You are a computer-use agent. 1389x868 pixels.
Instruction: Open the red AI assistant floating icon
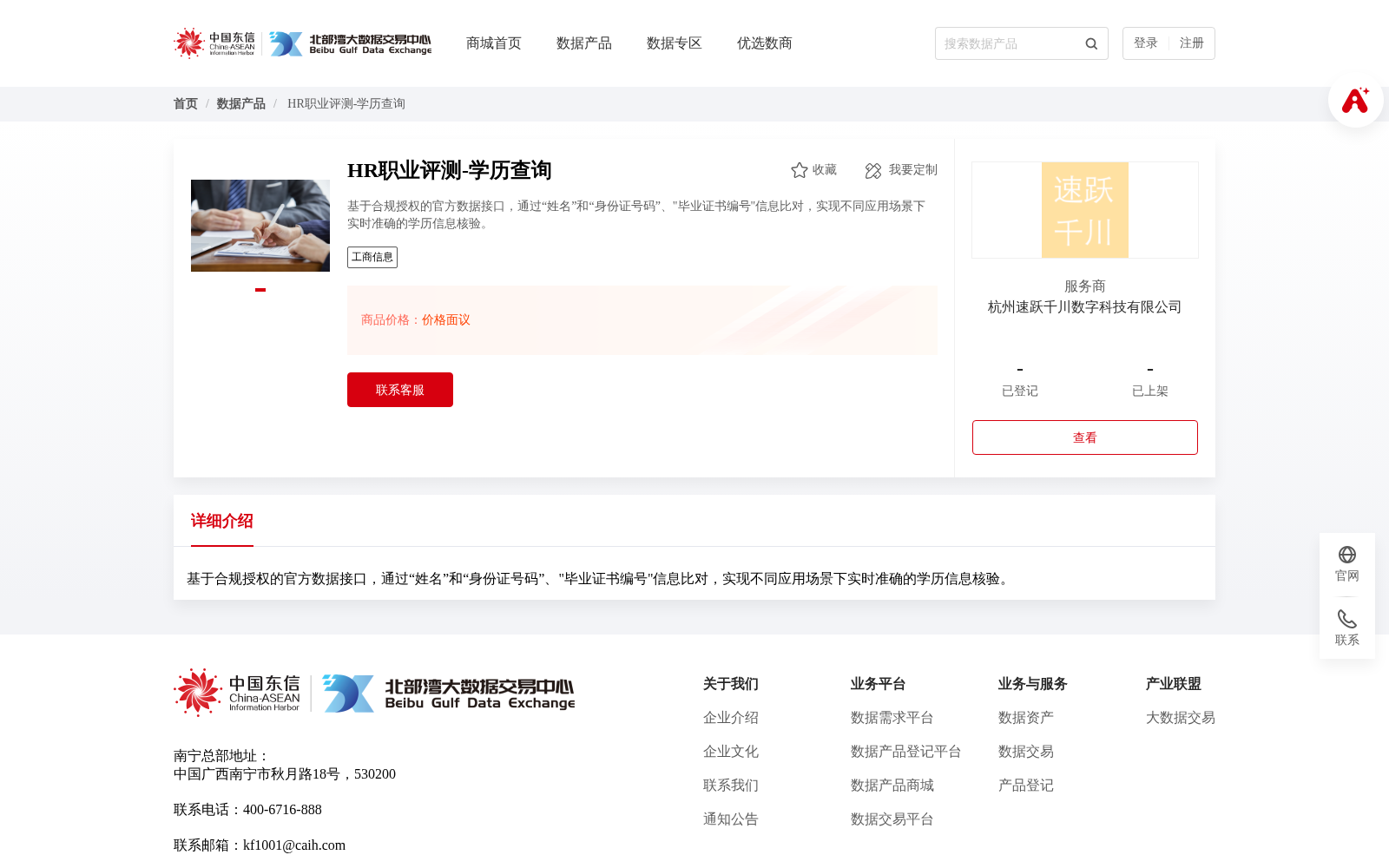[1355, 100]
